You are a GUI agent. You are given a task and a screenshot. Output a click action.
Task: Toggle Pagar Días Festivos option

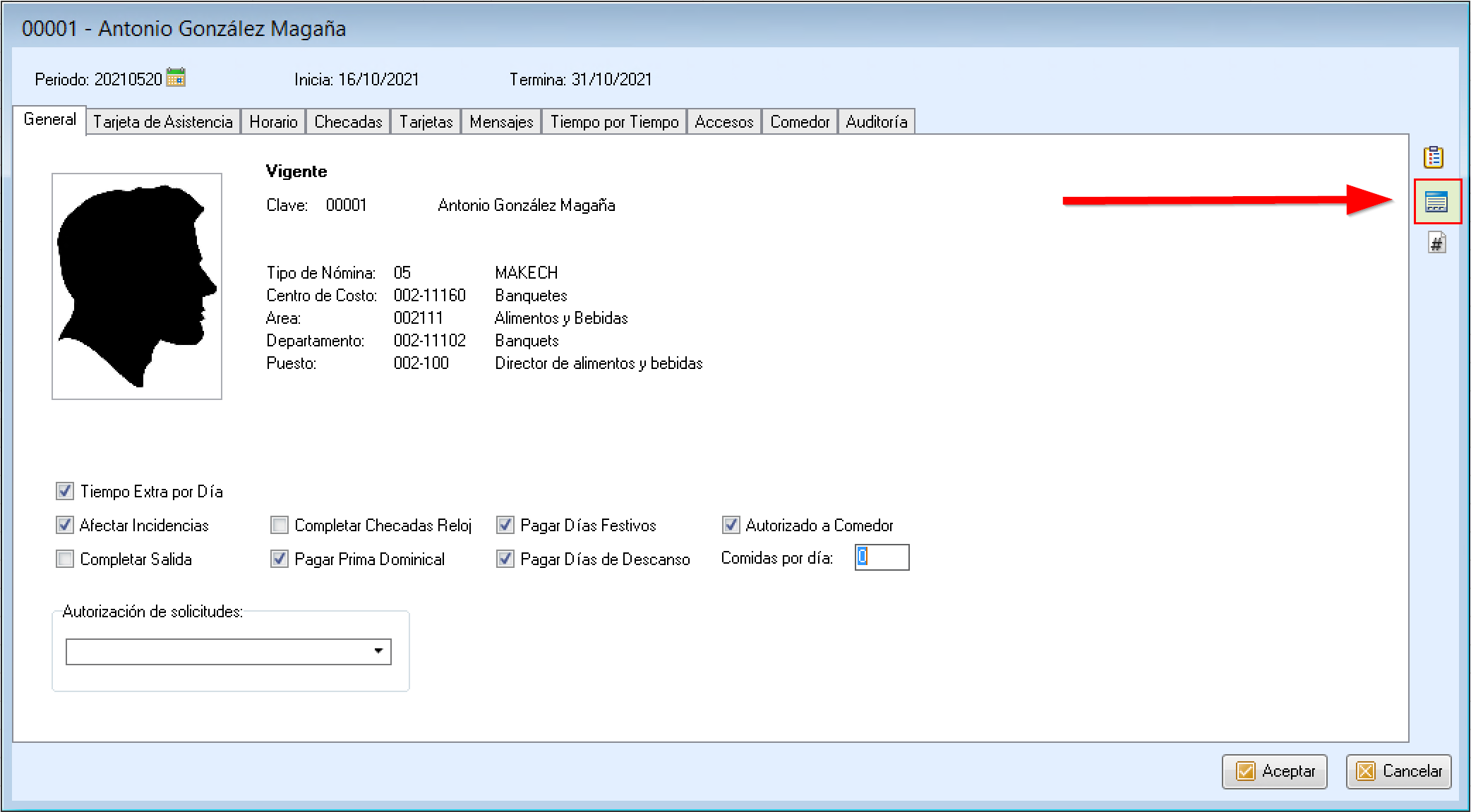click(x=505, y=525)
